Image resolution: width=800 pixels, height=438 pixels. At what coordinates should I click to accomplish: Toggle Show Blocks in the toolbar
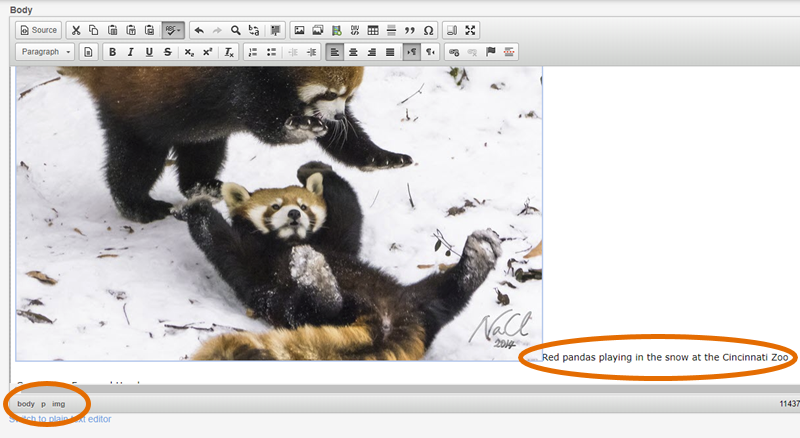coord(452,30)
